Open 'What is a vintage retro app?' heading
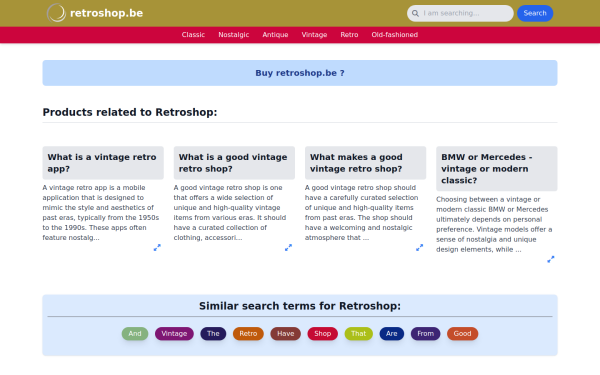 coord(102,163)
